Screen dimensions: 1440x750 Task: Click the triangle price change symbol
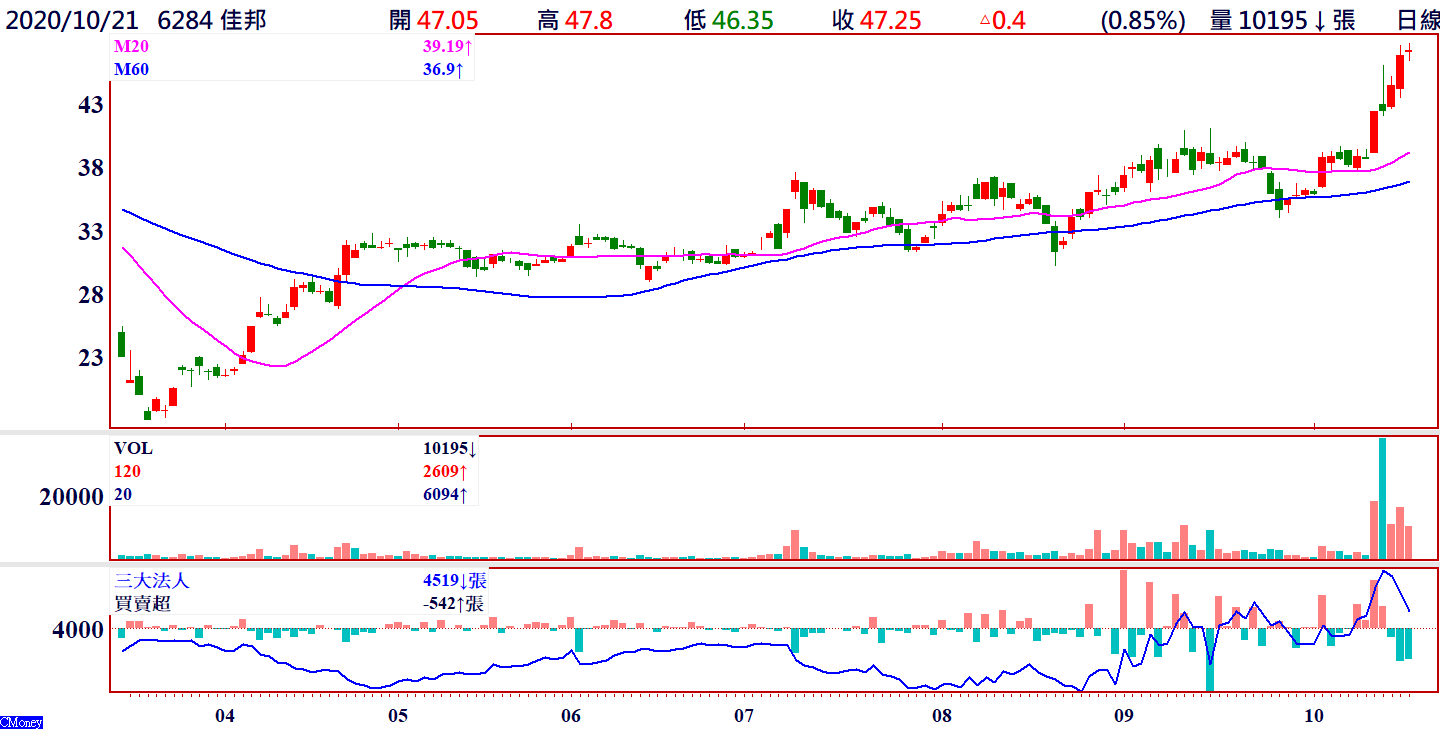[x=984, y=20]
